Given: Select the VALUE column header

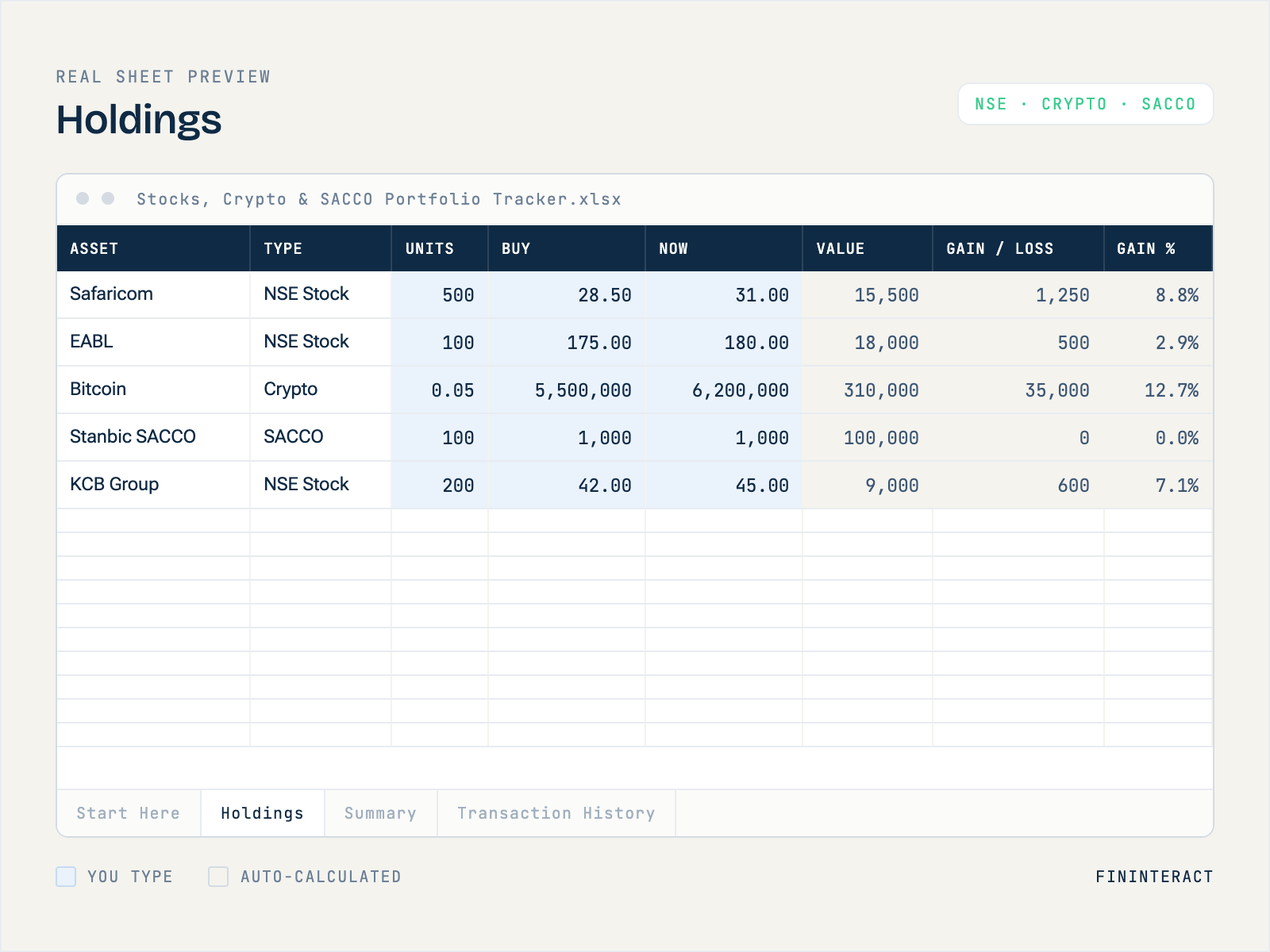Looking at the screenshot, I should point(868,248).
